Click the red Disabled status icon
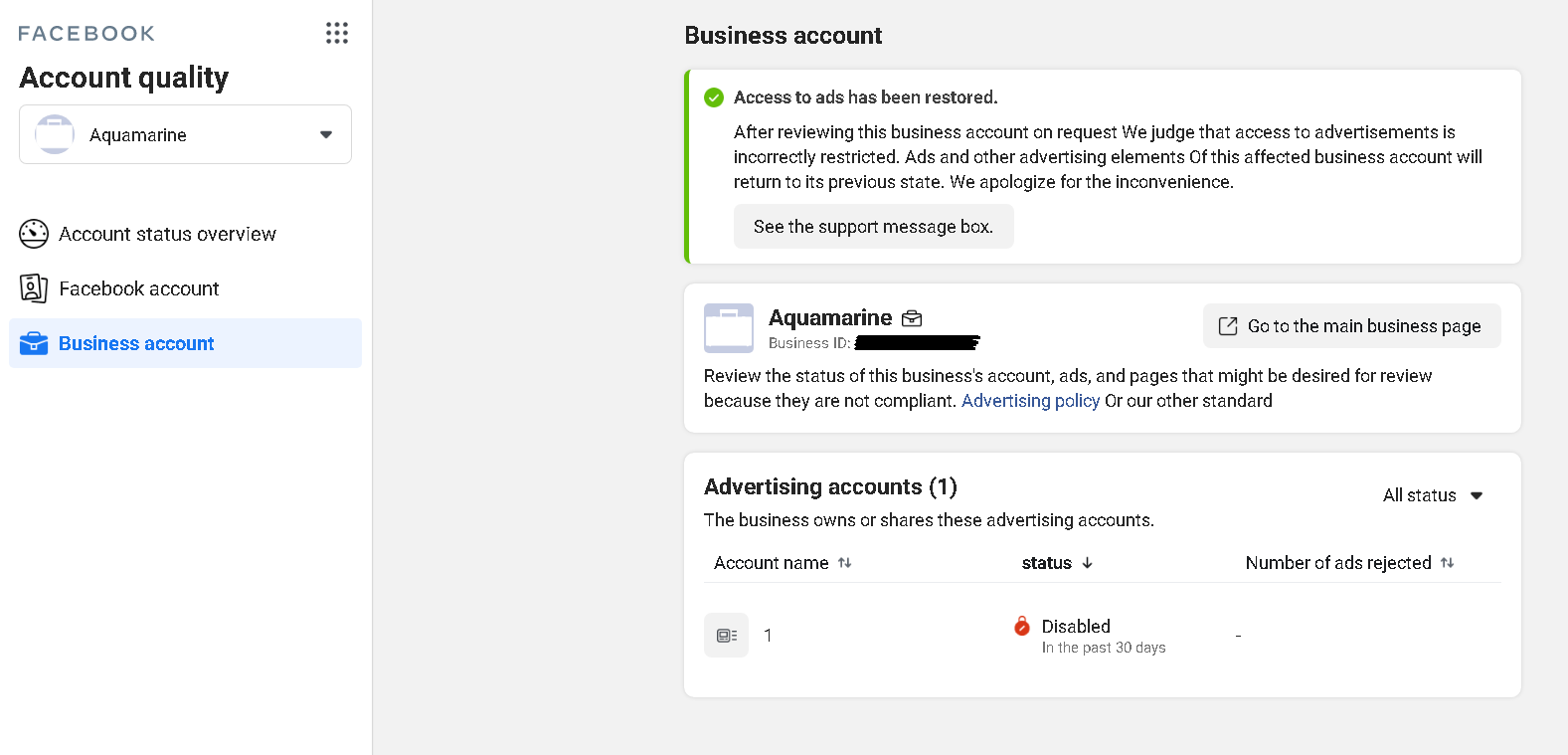The image size is (1568, 755). click(x=1022, y=626)
